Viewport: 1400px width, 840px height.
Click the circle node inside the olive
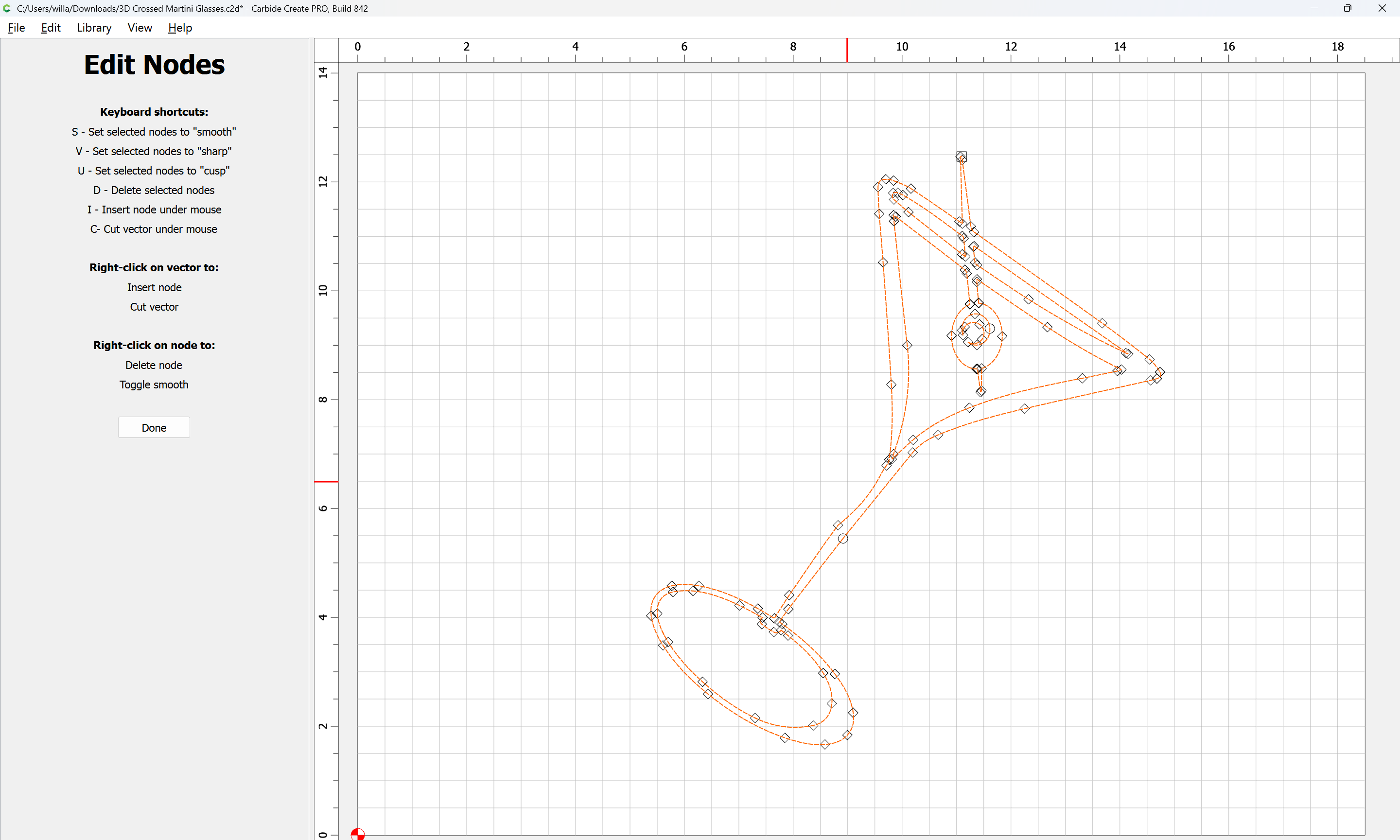click(989, 328)
